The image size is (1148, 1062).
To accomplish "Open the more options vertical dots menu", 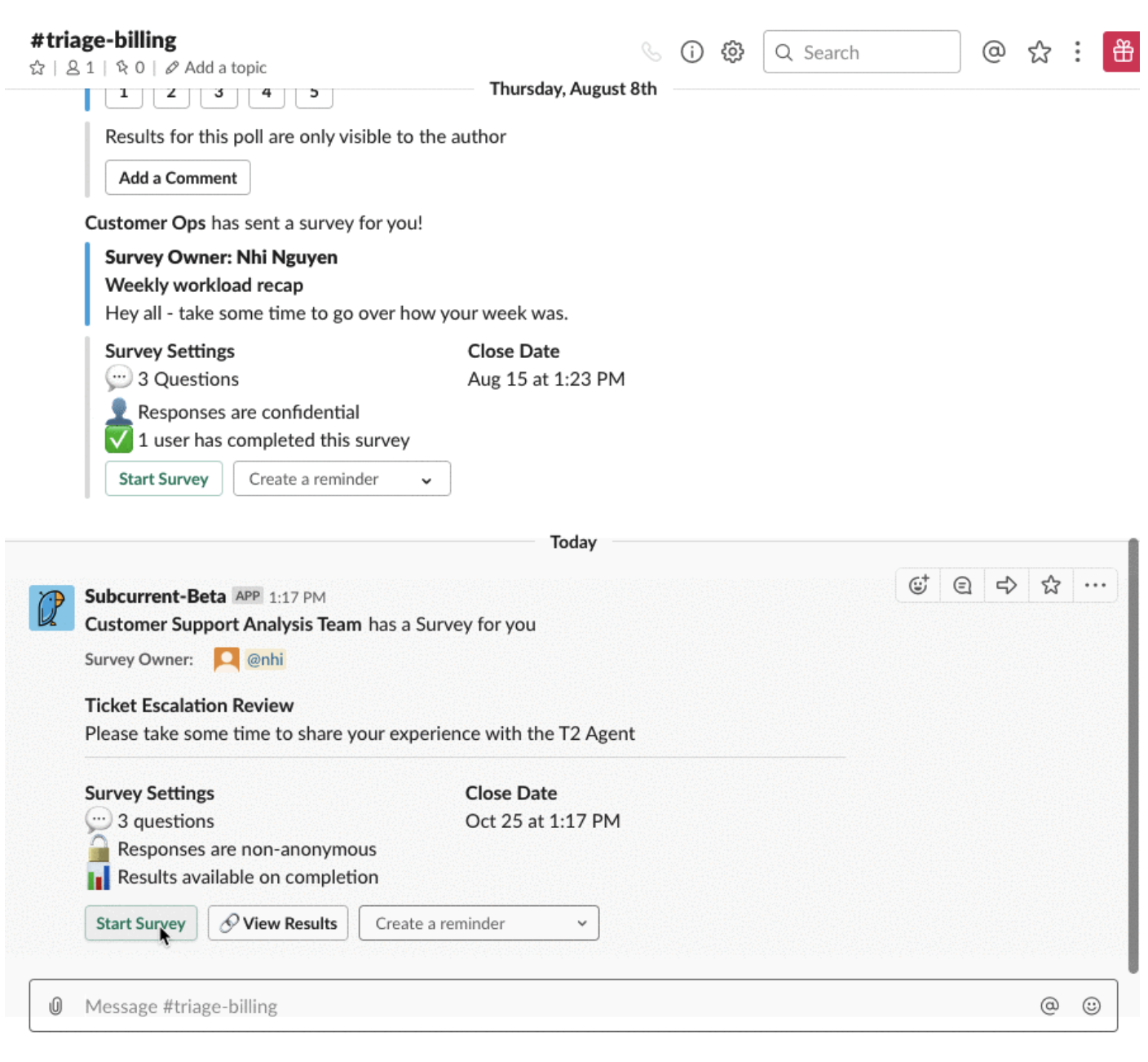I will click(x=1077, y=52).
